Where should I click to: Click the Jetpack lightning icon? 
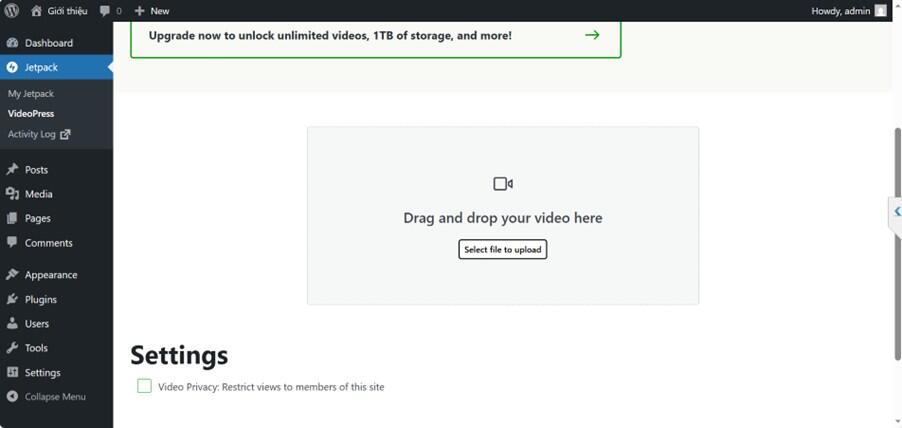12,67
